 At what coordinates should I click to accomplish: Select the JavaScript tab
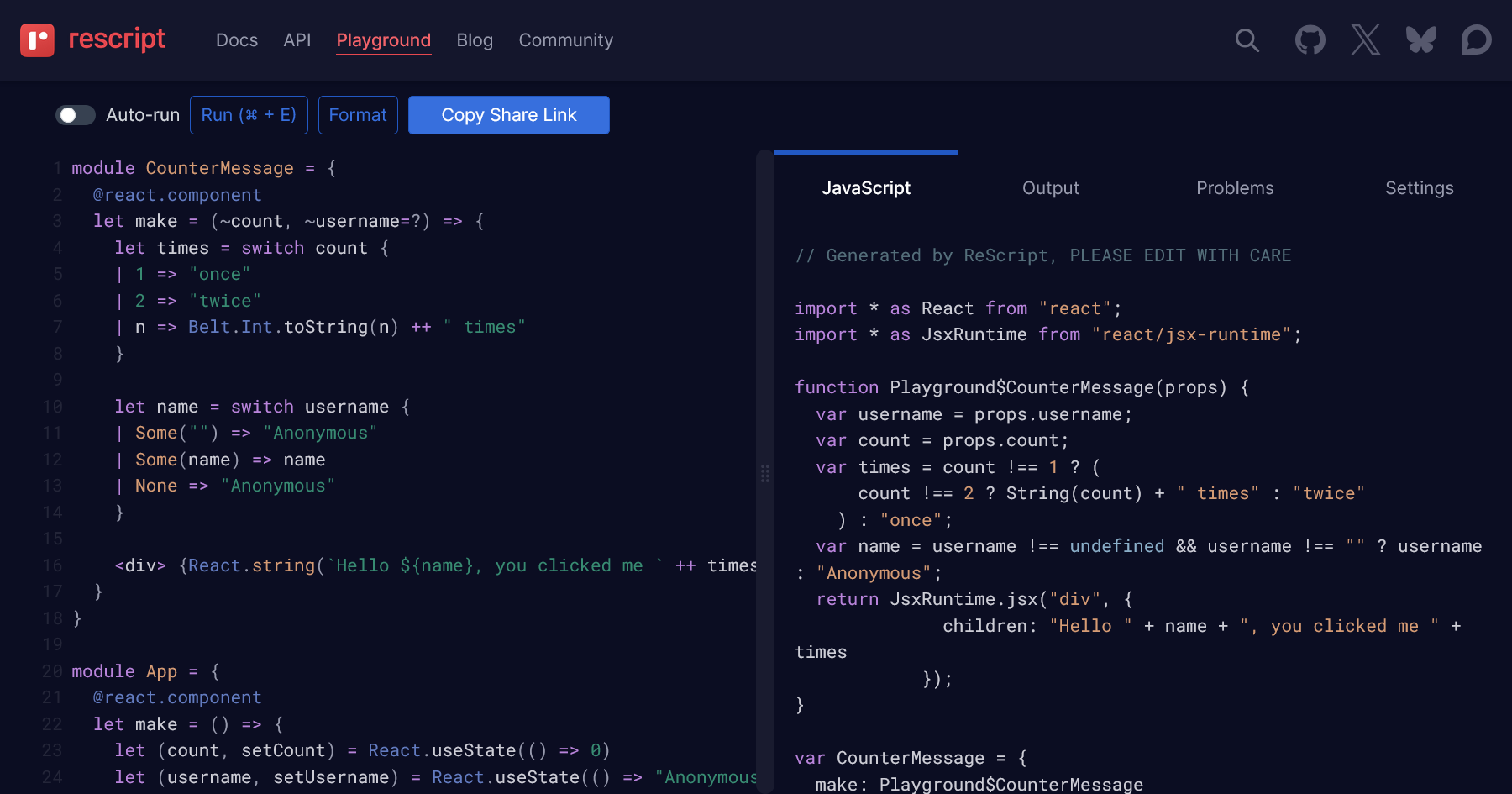point(866,187)
